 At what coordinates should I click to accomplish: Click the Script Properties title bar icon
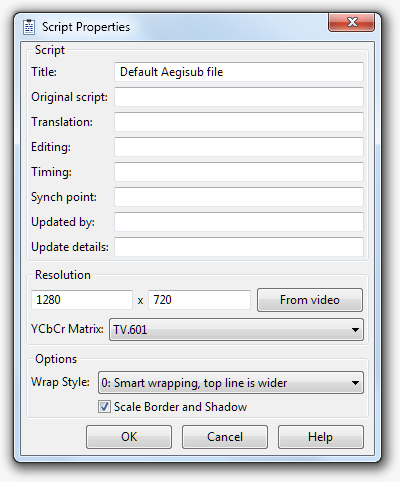[29, 27]
